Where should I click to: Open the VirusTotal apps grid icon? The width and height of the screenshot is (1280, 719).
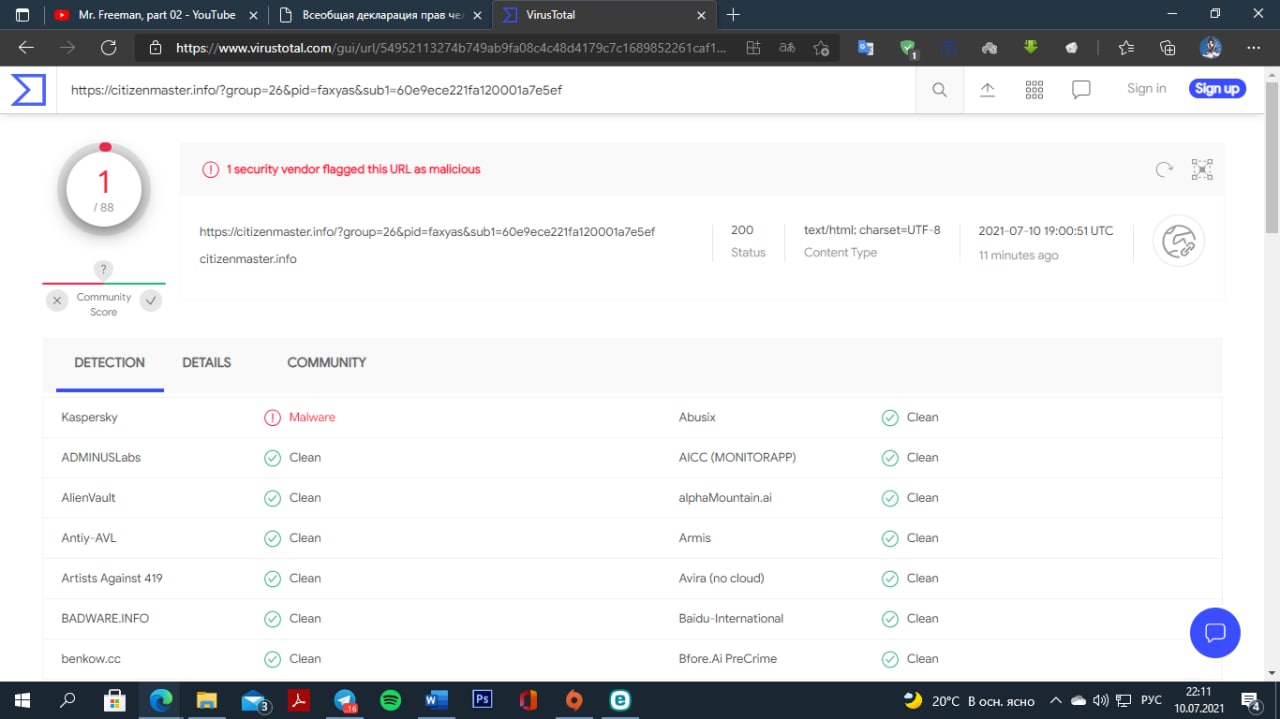tap(1034, 89)
